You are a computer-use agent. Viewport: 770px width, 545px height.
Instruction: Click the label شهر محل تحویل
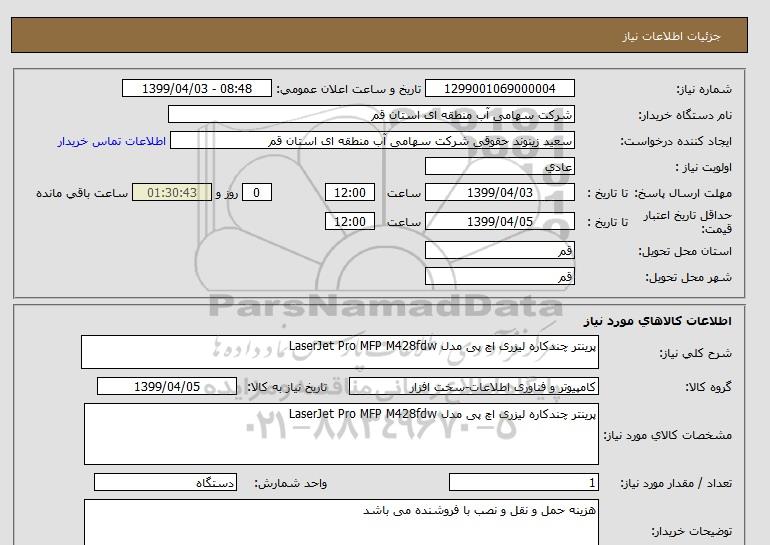coord(688,277)
